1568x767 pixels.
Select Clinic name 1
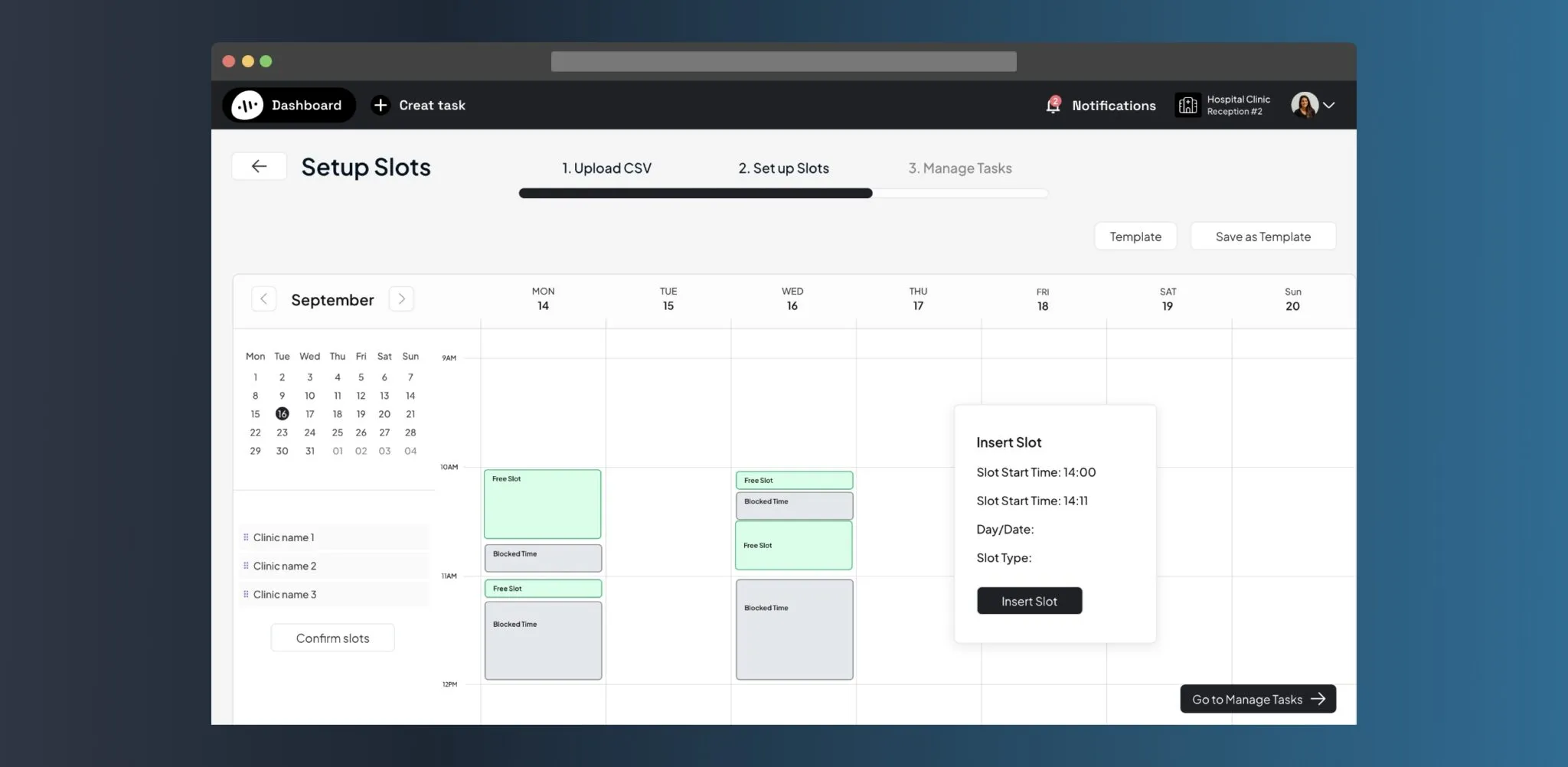point(334,537)
